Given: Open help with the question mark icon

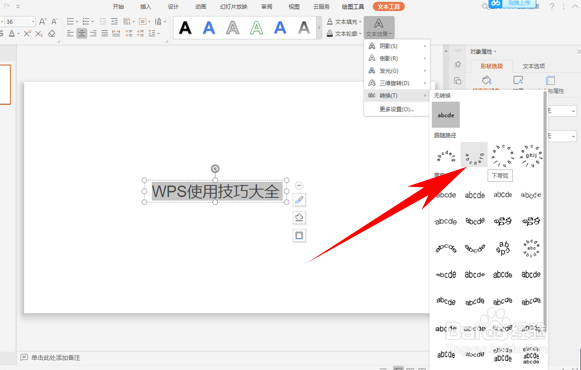Looking at the screenshot, I should [x=552, y=6].
